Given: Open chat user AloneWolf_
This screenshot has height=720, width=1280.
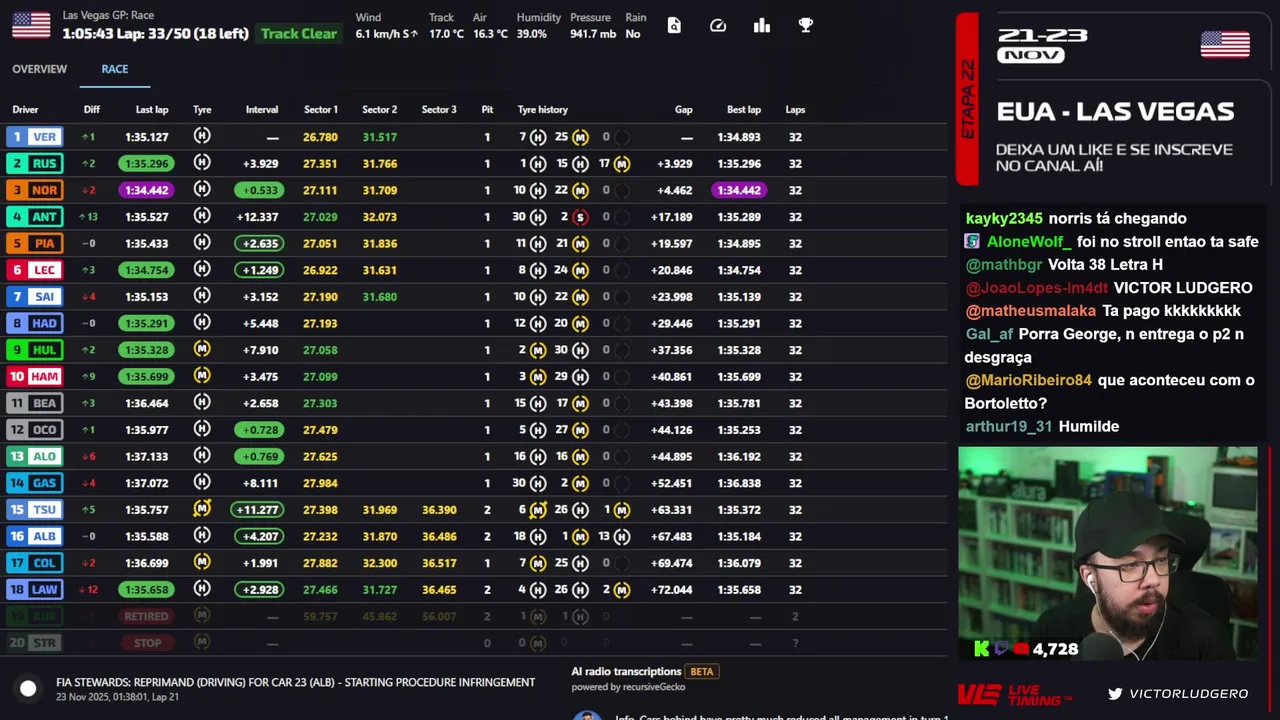Looking at the screenshot, I should click(x=1028, y=241).
